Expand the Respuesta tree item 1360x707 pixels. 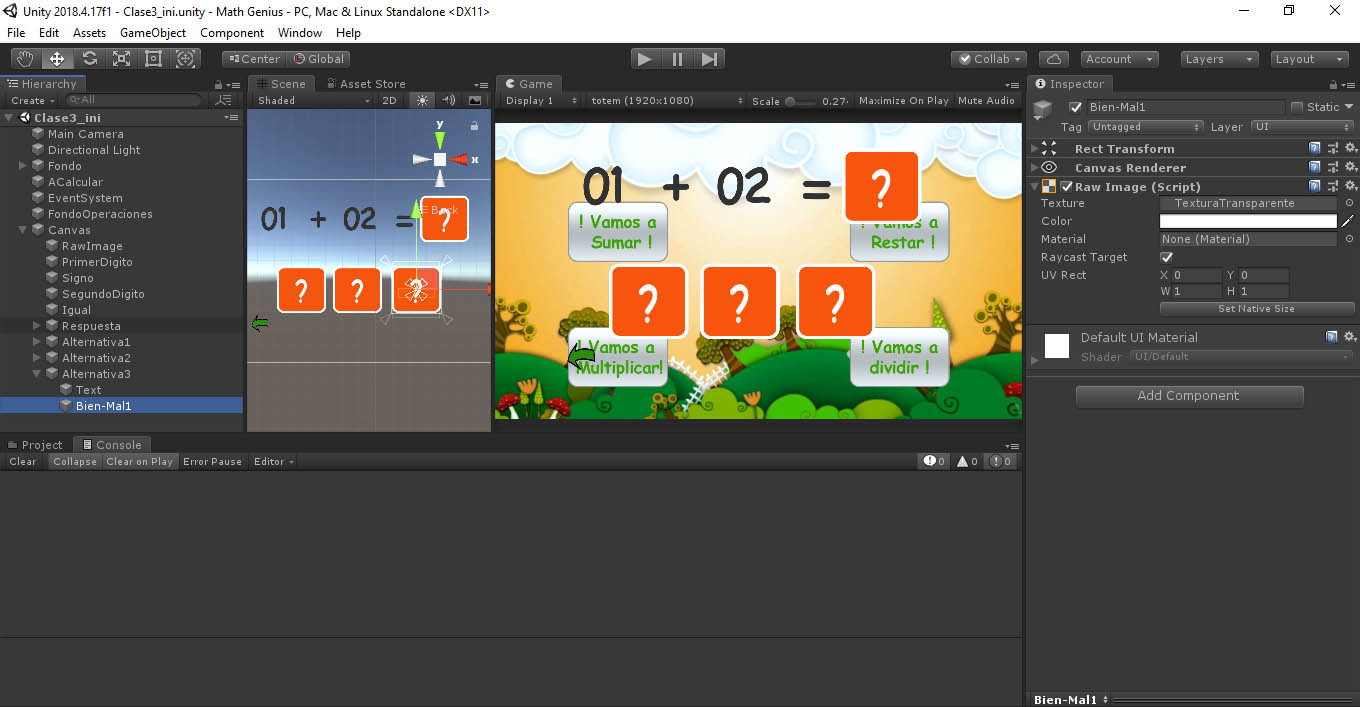point(37,326)
